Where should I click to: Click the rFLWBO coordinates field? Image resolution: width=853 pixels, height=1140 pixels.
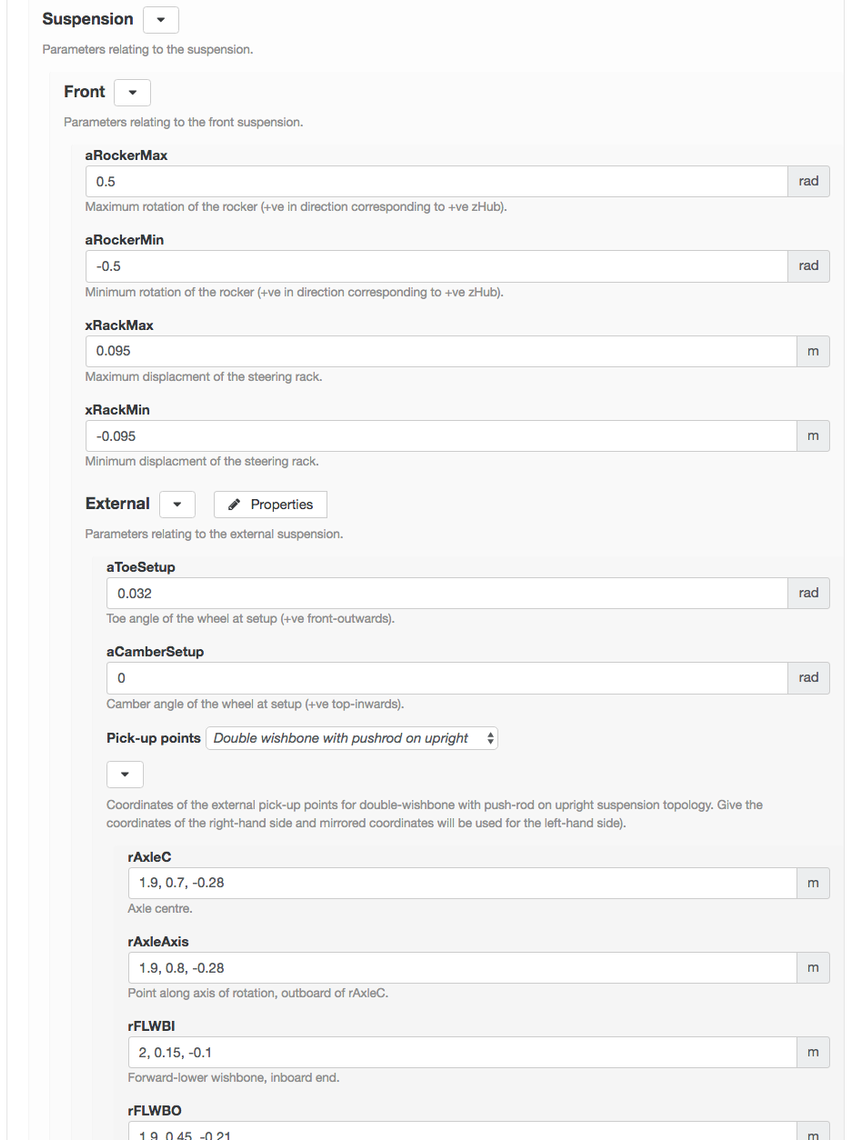coord(462,1131)
